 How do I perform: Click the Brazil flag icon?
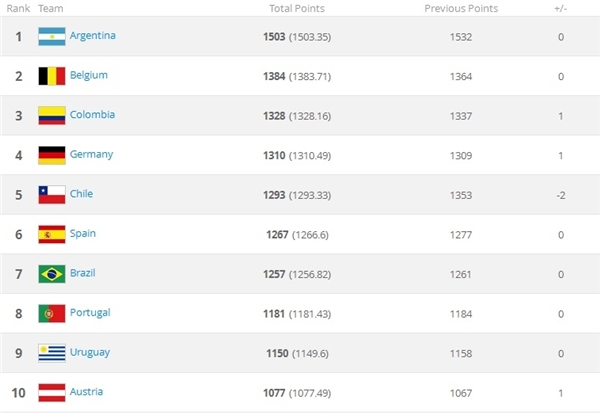[x=52, y=274]
